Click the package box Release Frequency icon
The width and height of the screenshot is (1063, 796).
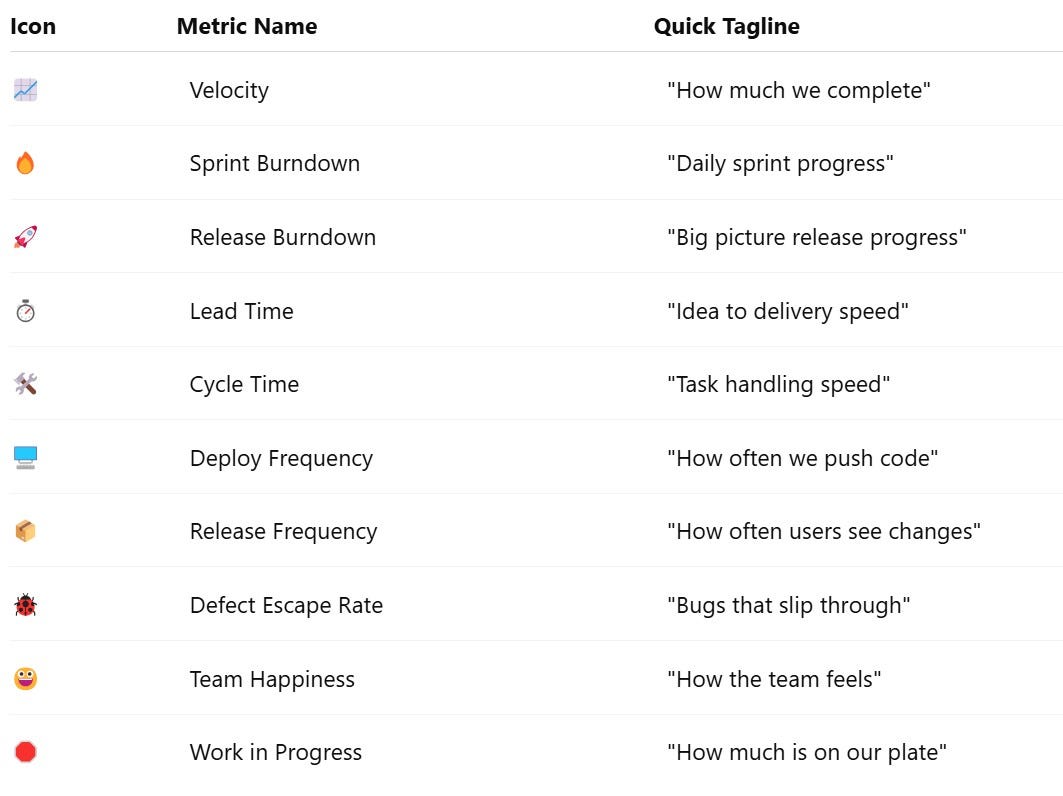click(26, 531)
